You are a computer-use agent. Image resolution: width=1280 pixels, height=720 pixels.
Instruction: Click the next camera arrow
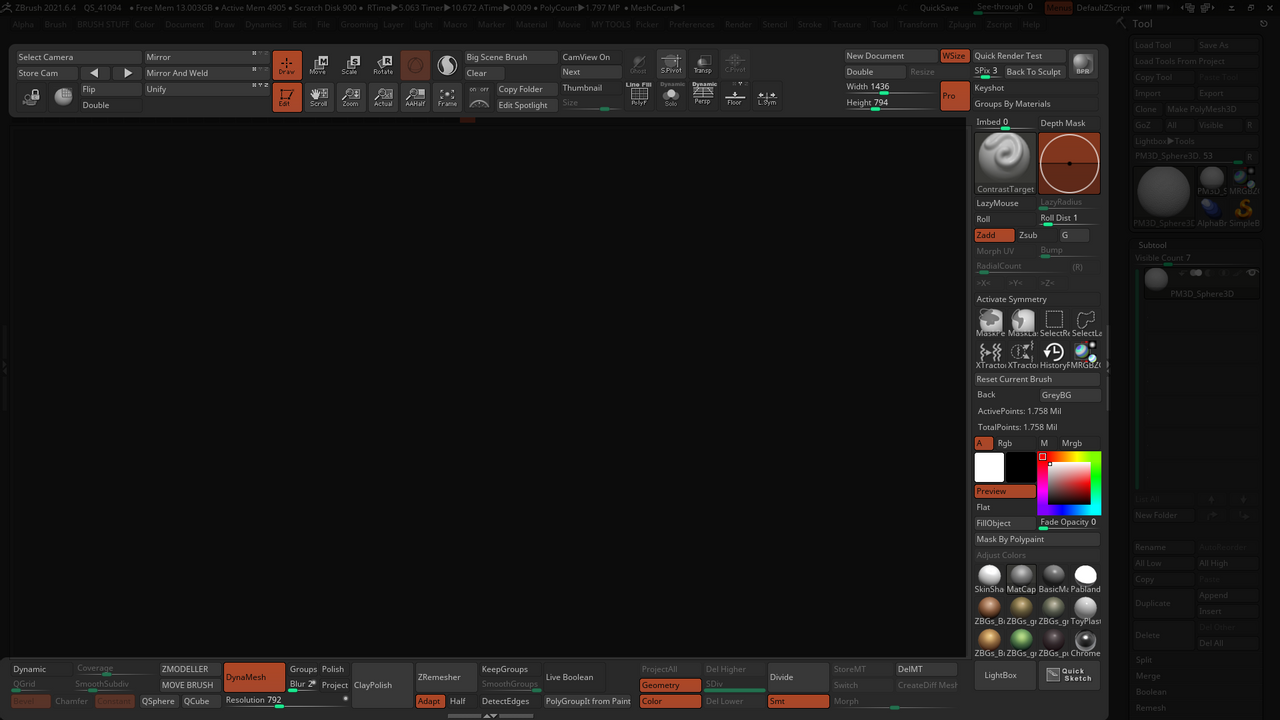(x=127, y=73)
